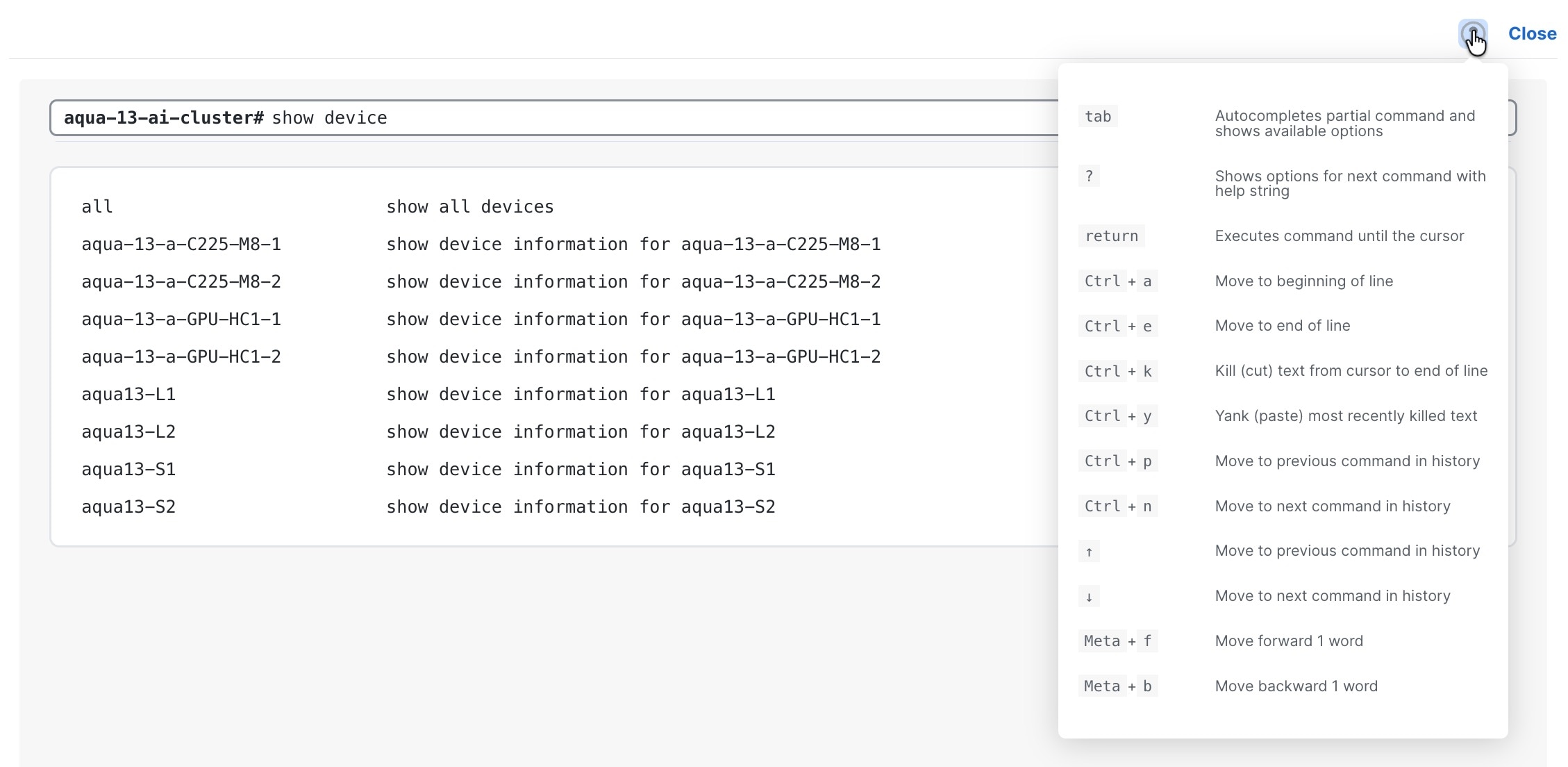The height and width of the screenshot is (767, 1568).
Task: Select the aqua13-L2 device suggestion
Action: [x=128, y=432]
